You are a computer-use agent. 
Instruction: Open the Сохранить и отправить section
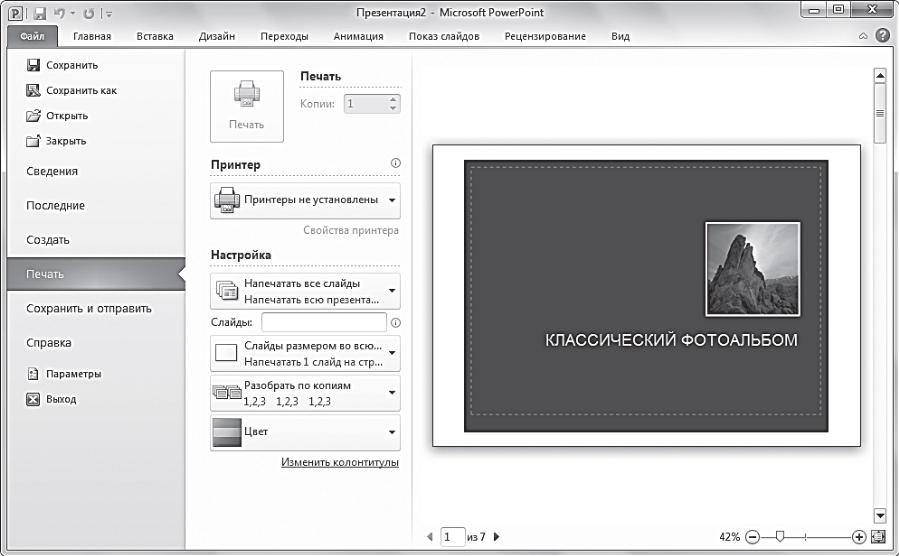tap(89, 308)
